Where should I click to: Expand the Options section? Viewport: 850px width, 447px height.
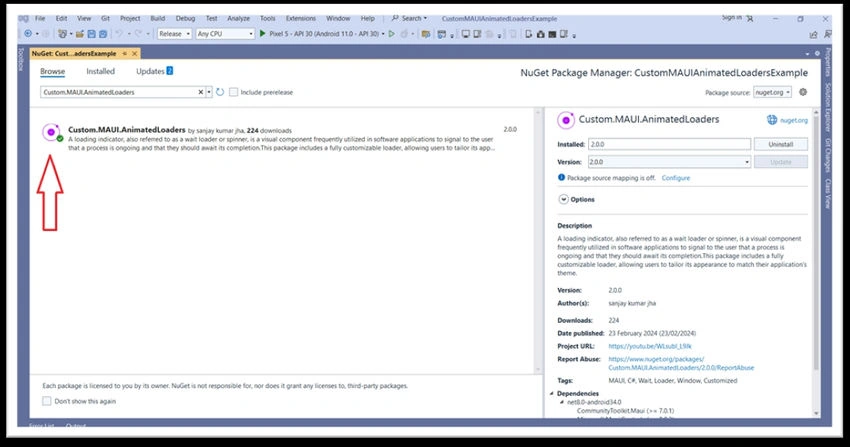coord(564,199)
